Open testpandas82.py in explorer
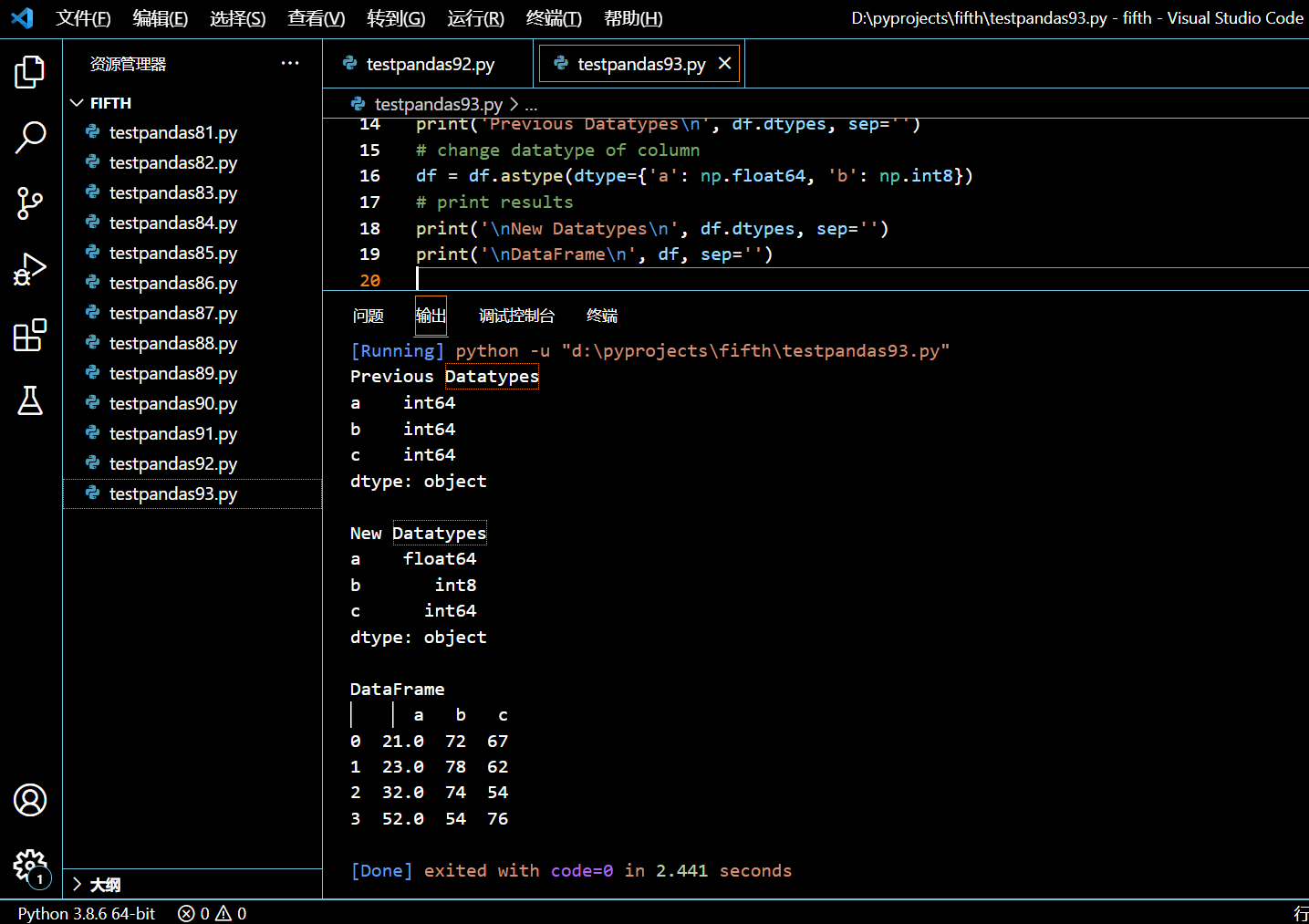The height and width of the screenshot is (924, 1309). (192, 162)
